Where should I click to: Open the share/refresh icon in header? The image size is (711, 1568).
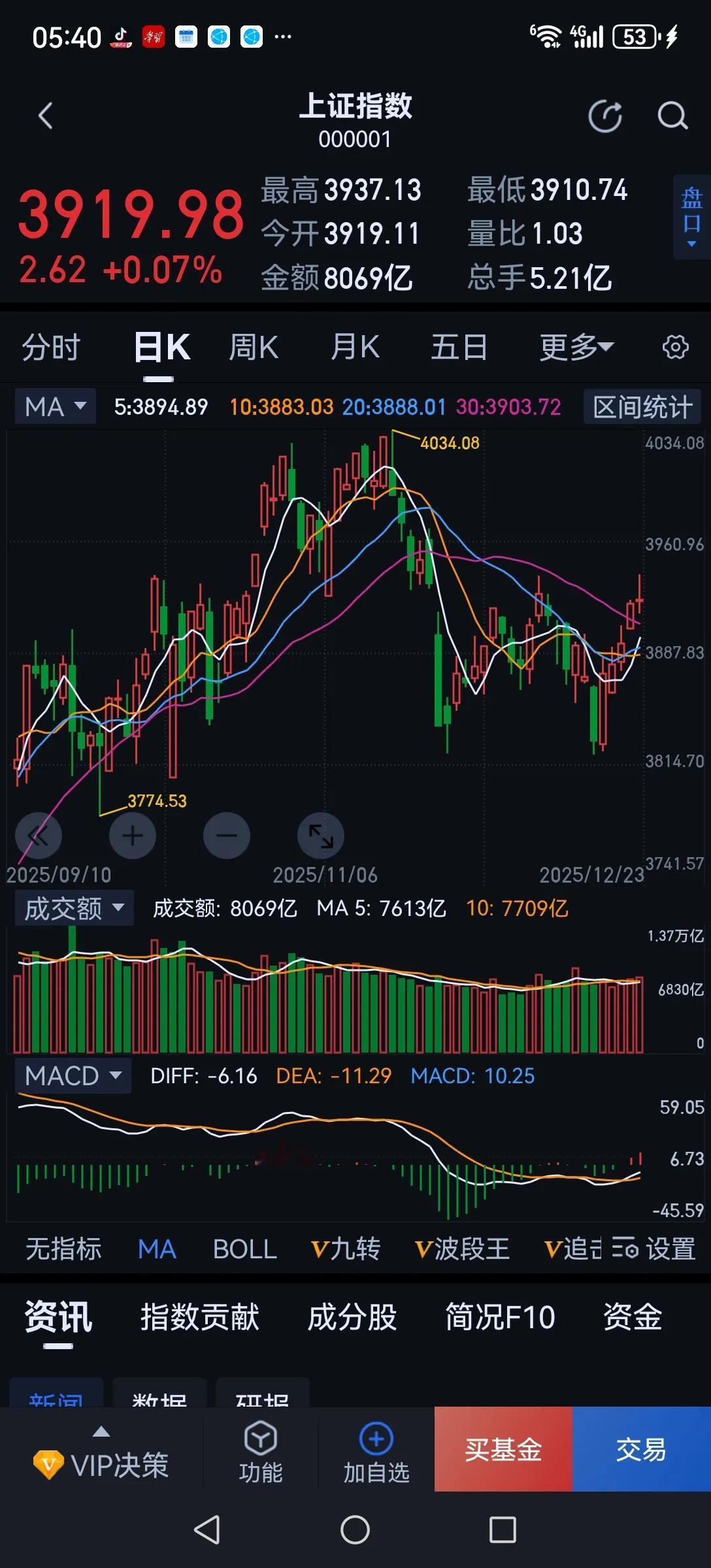605,116
